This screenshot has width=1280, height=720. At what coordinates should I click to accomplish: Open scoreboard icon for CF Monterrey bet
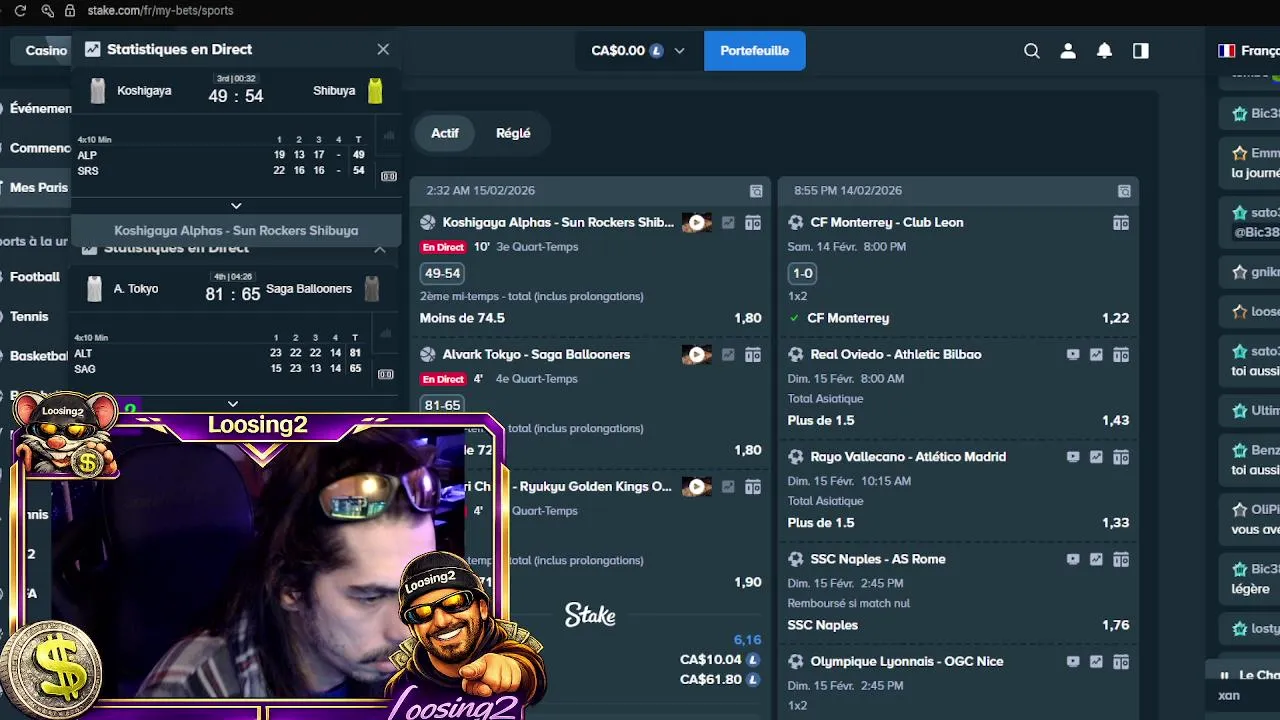pyautogui.click(x=1121, y=223)
